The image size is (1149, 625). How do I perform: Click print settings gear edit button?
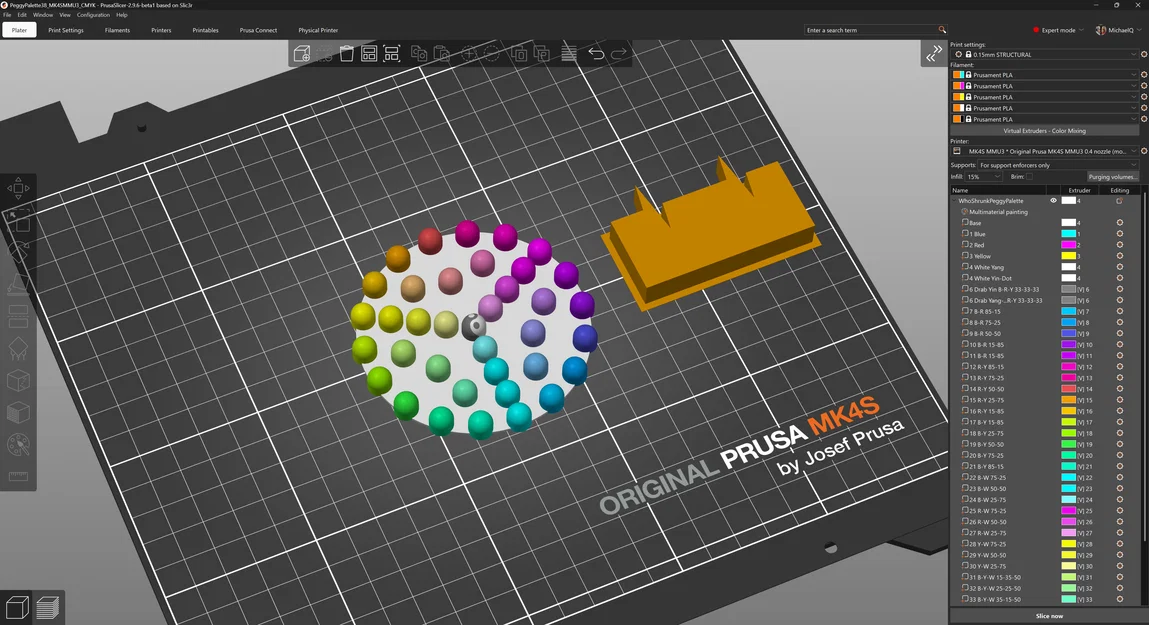(1144, 54)
